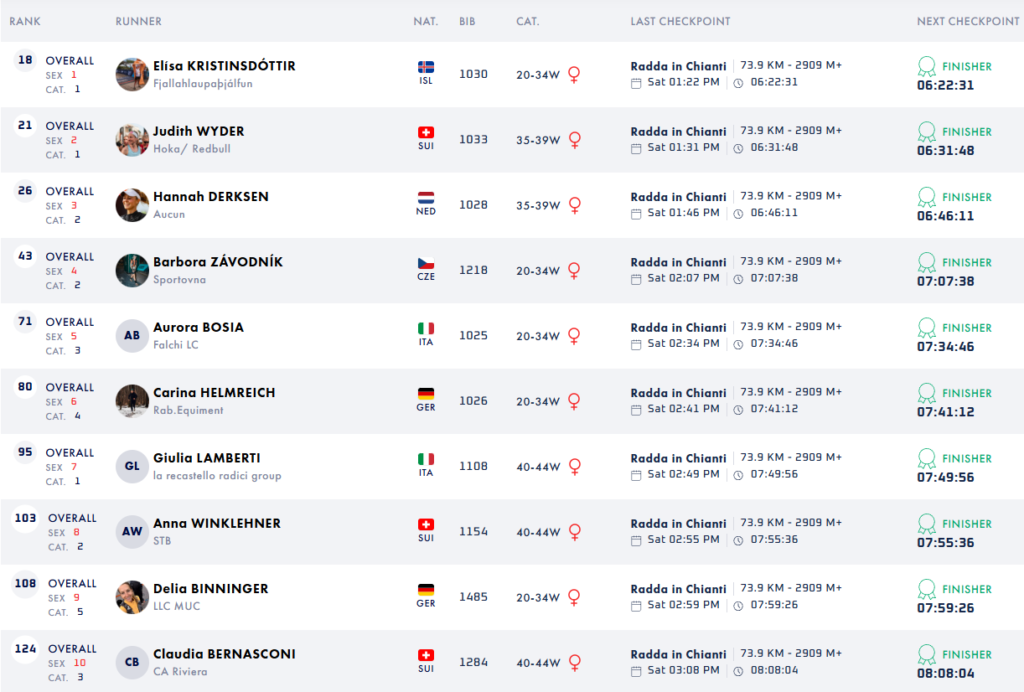Viewport: 1024px width, 692px height.
Task: Click the Netherlands flag beside Hannah Derksen
Action: tap(426, 198)
